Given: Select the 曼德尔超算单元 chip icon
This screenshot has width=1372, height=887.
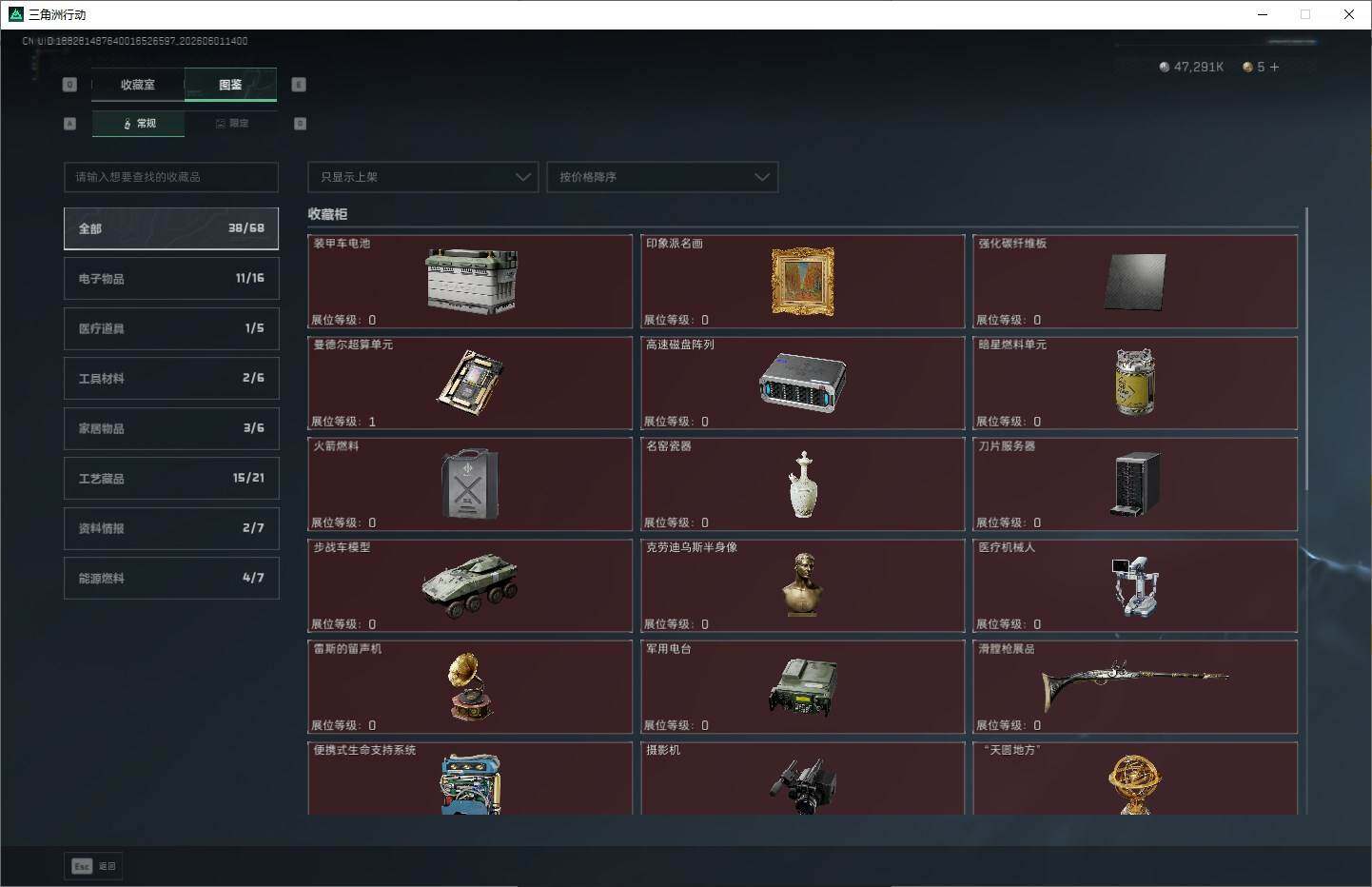Looking at the screenshot, I should pyautogui.click(x=470, y=382).
